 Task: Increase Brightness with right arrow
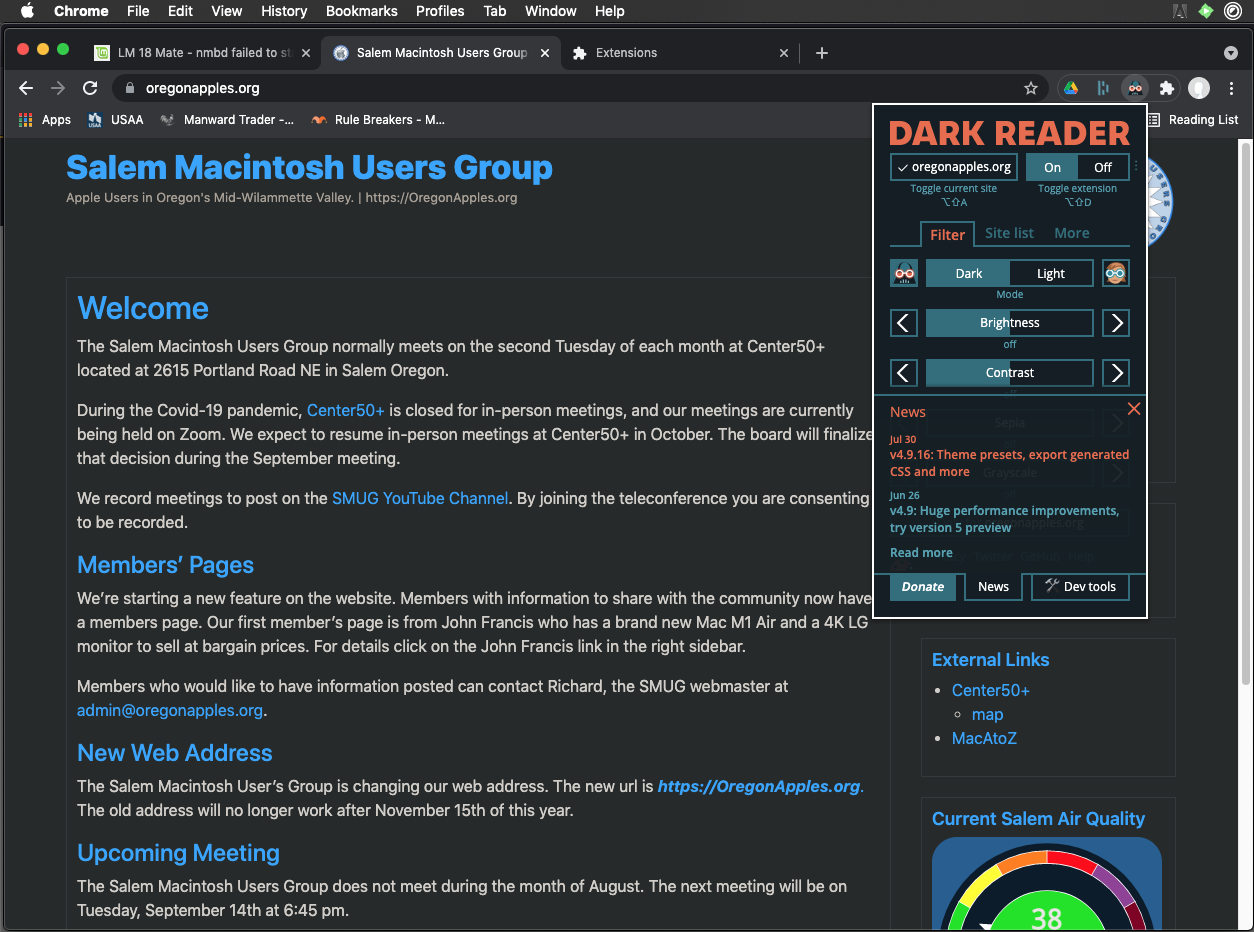(1116, 323)
